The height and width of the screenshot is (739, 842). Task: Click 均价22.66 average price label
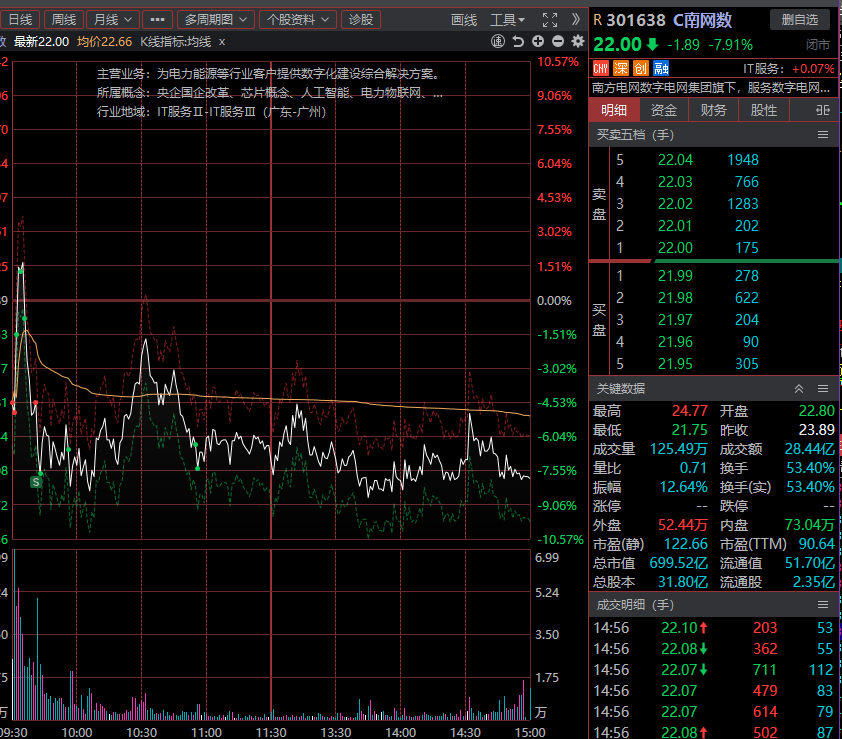tap(104, 42)
